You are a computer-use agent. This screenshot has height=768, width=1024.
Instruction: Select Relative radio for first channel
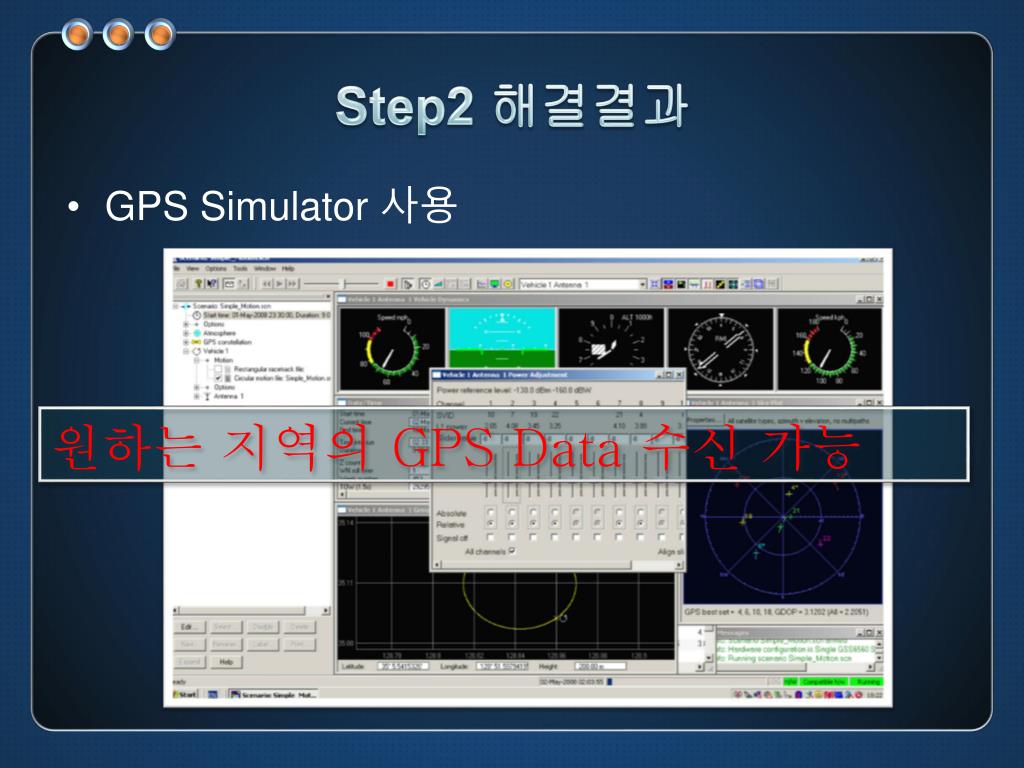coord(490,524)
